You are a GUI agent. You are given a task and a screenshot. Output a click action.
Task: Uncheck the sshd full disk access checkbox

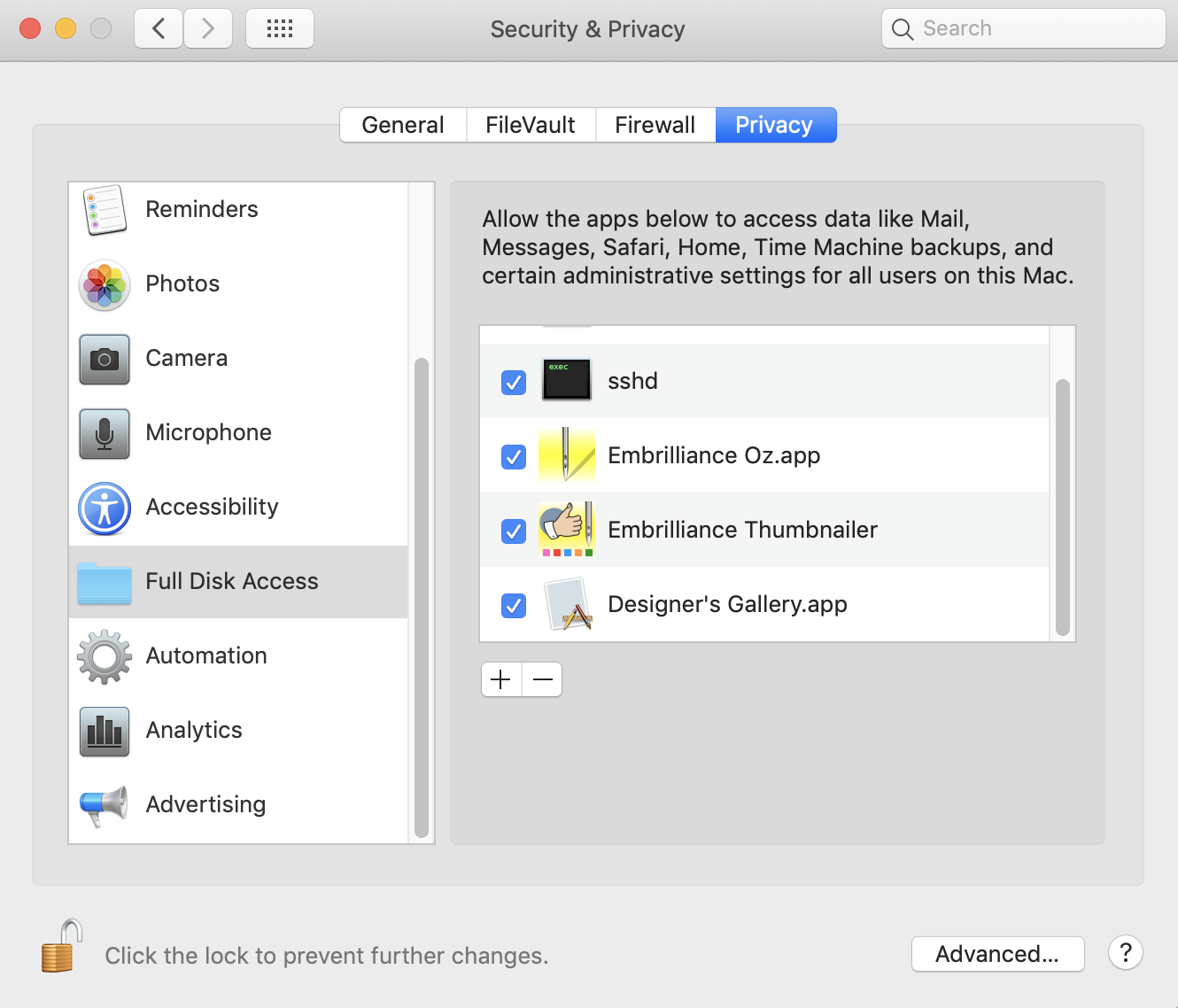pos(514,383)
